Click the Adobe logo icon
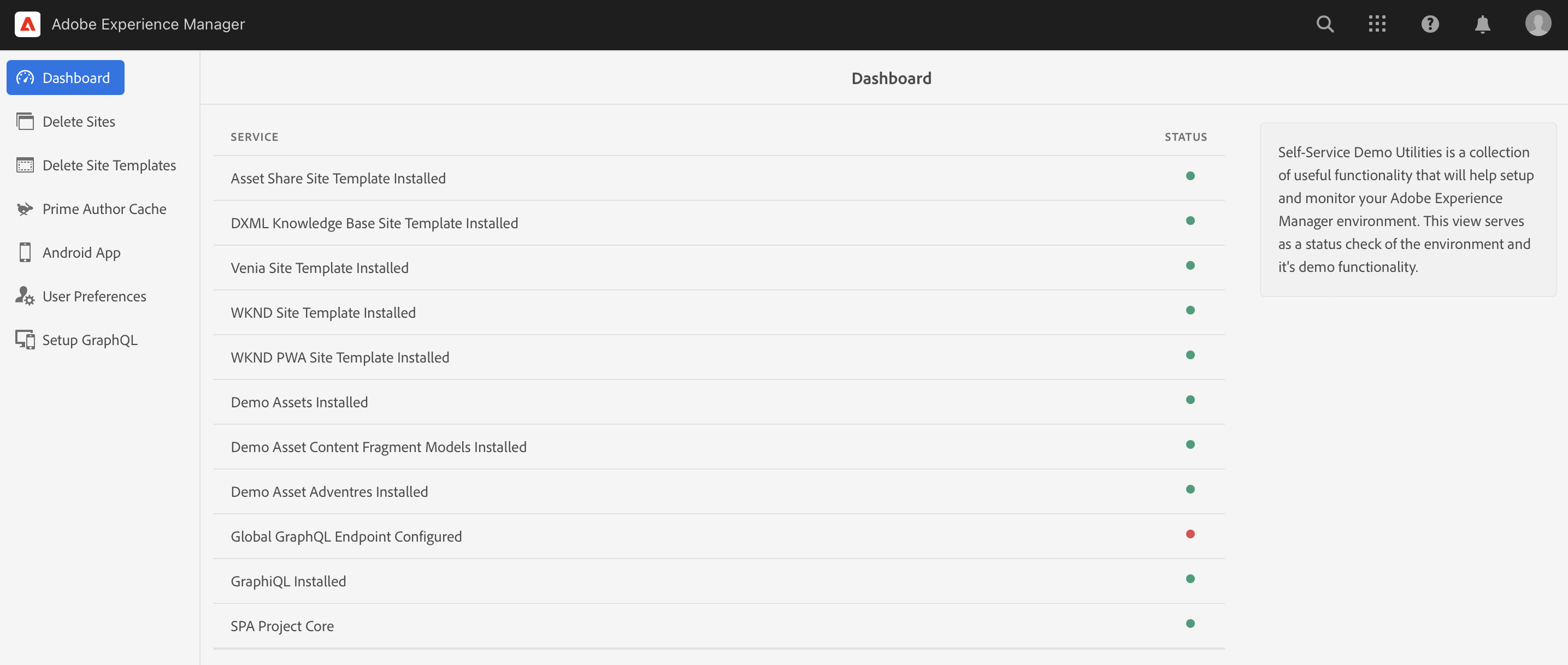 [27, 25]
